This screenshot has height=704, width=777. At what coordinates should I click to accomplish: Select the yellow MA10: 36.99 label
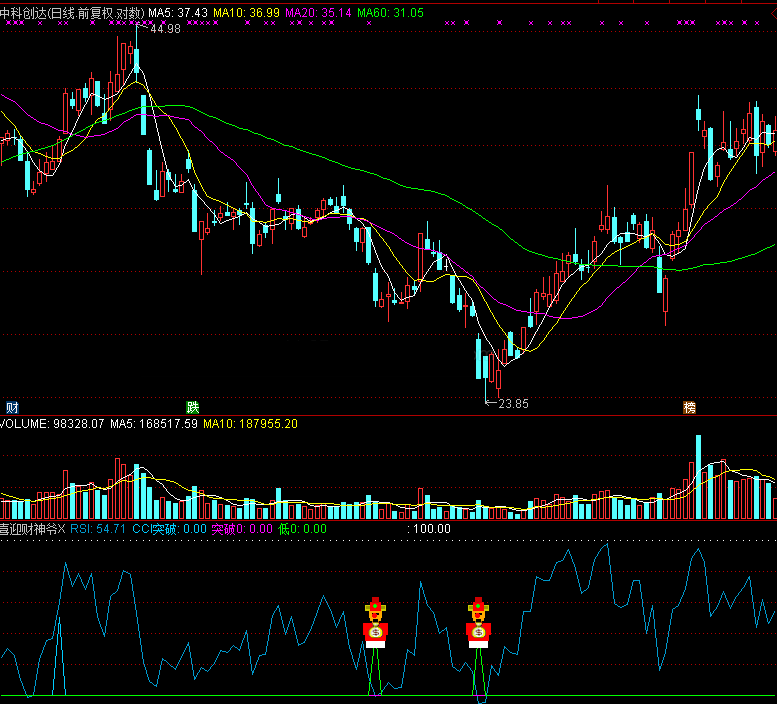pyautogui.click(x=246, y=12)
